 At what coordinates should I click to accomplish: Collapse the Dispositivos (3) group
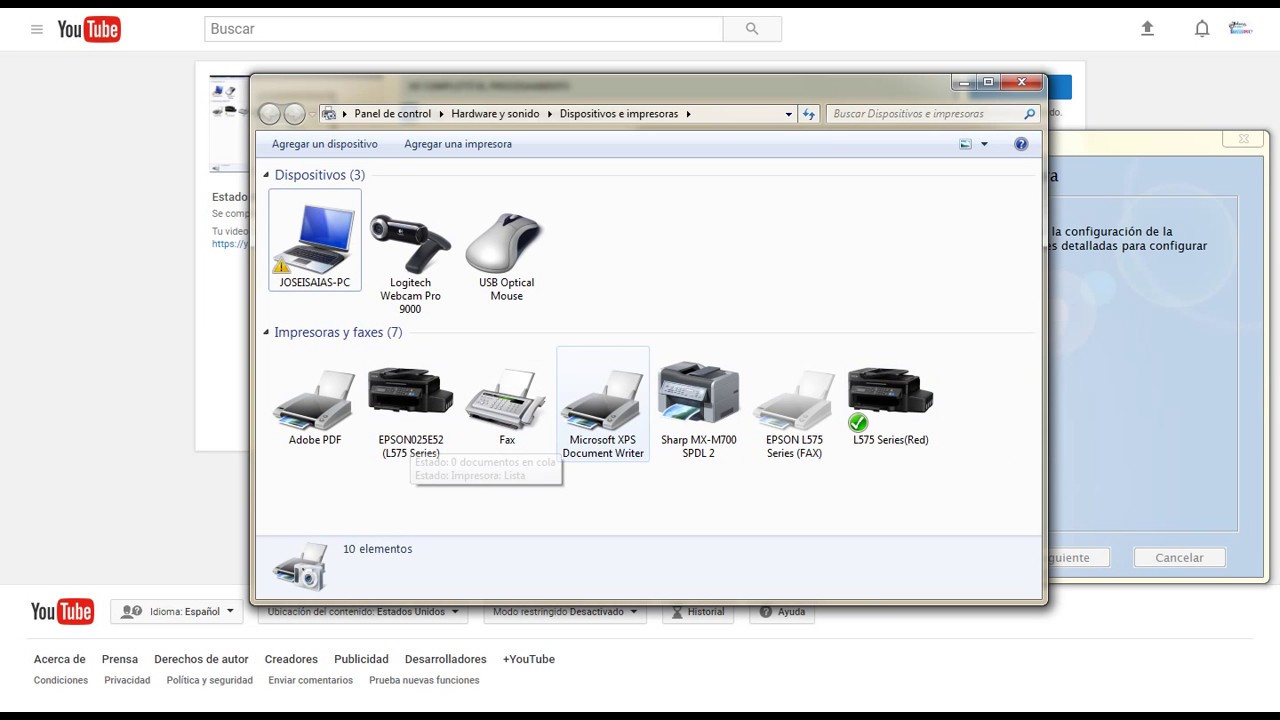pyautogui.click(x=266, y=176)
